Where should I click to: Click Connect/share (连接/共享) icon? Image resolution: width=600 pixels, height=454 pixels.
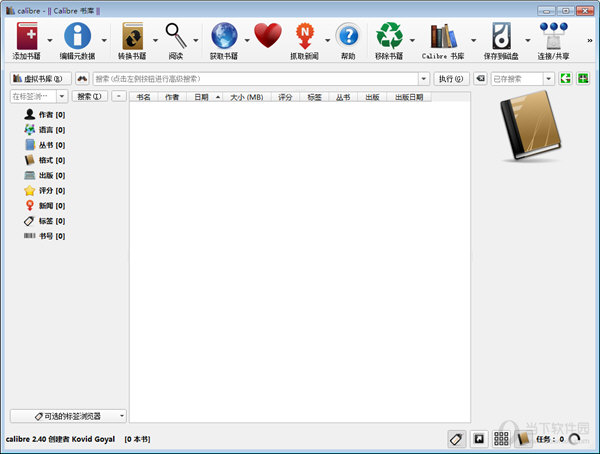coord(553,36)
